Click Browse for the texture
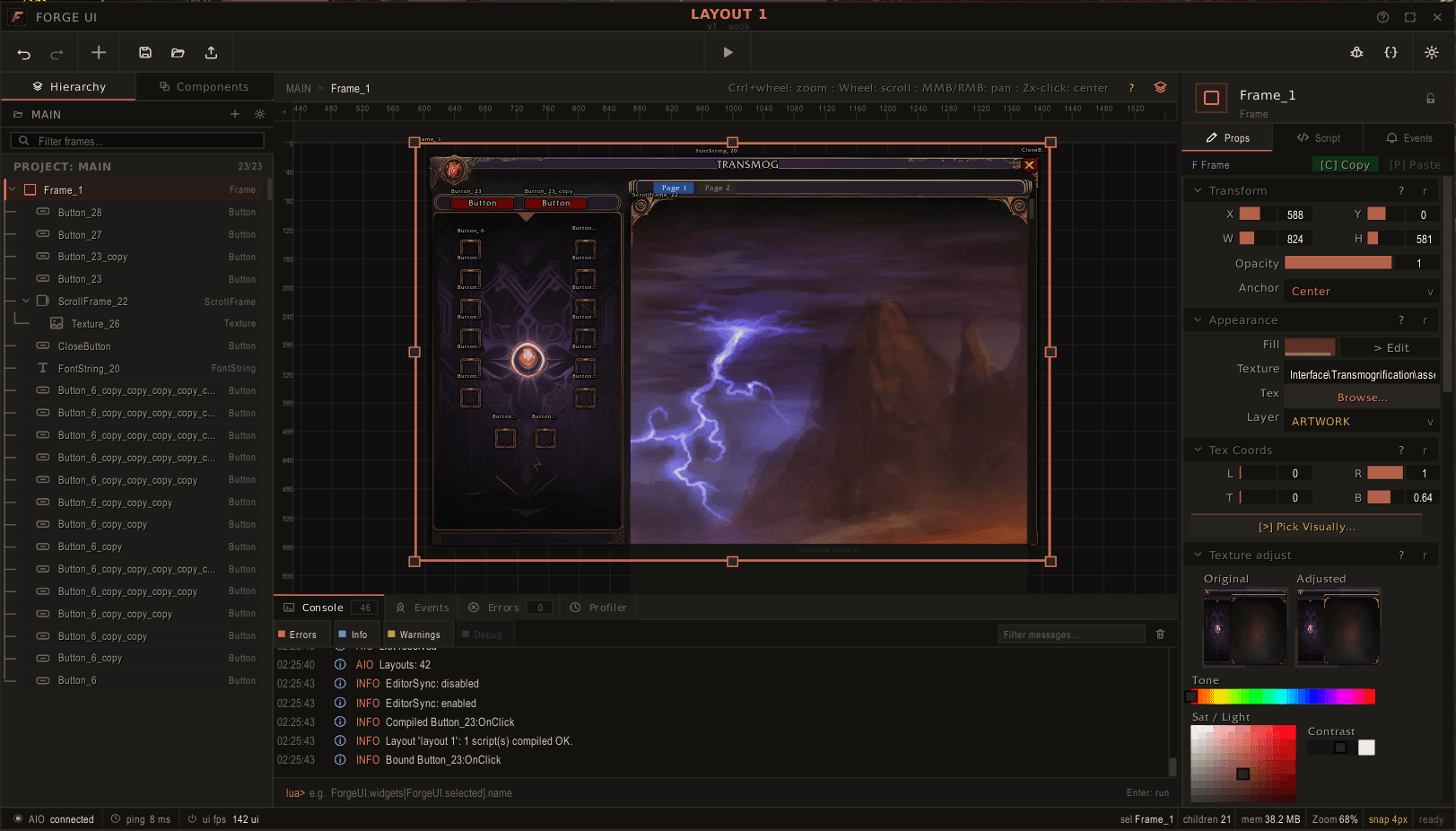Viewport: 1456px width, 831px height. [x=1362, y=398]
